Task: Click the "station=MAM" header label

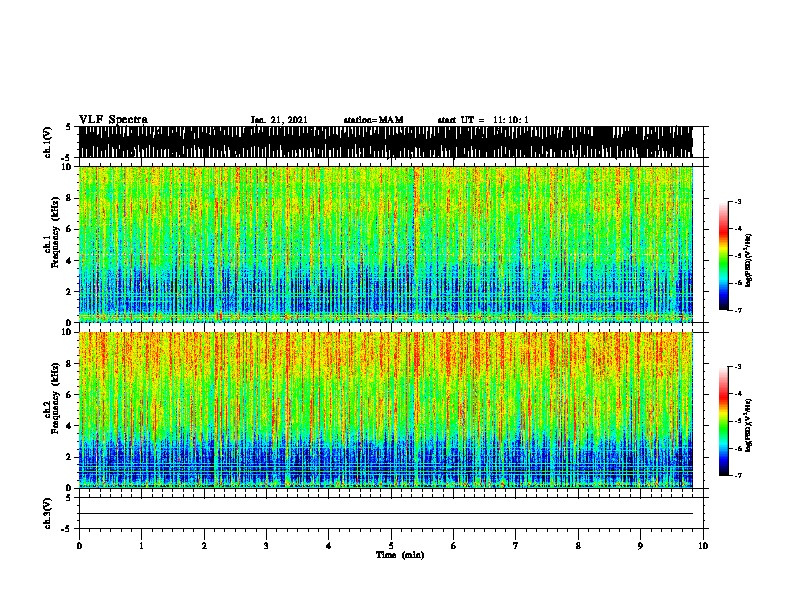Action: pos(373,120)
